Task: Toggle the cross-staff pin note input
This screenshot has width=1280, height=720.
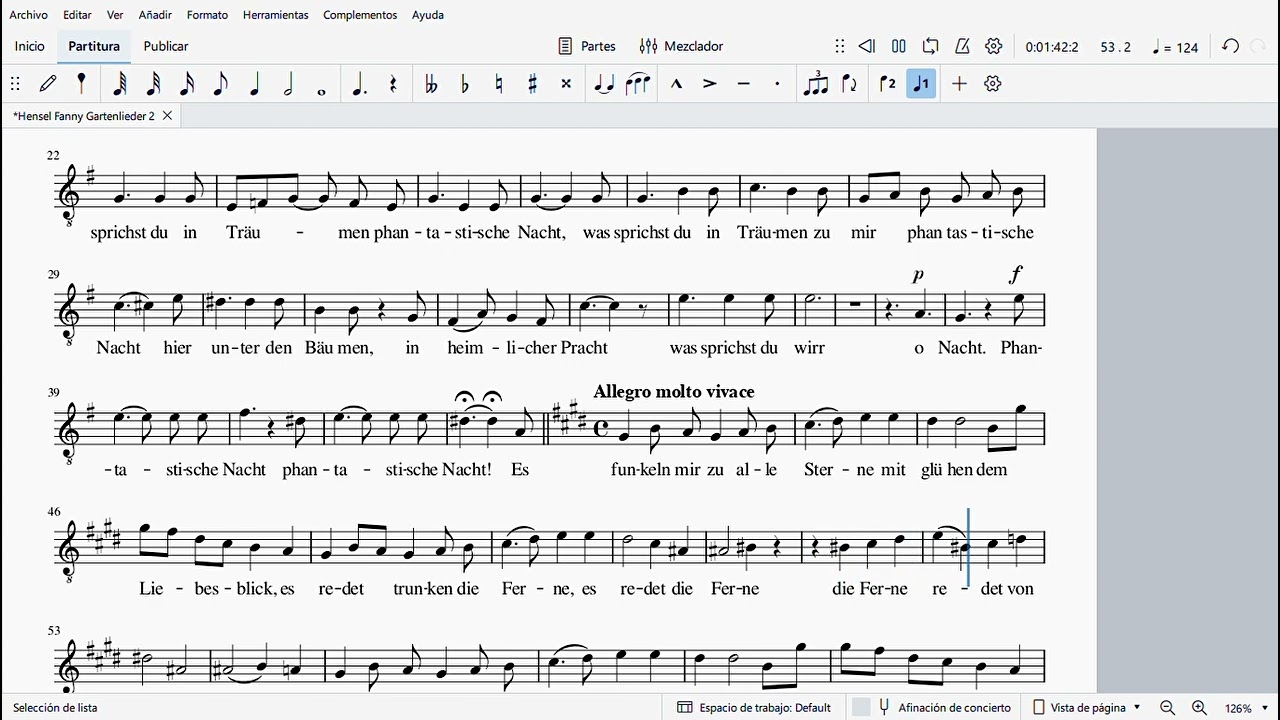Action: [x=81, y=84]
